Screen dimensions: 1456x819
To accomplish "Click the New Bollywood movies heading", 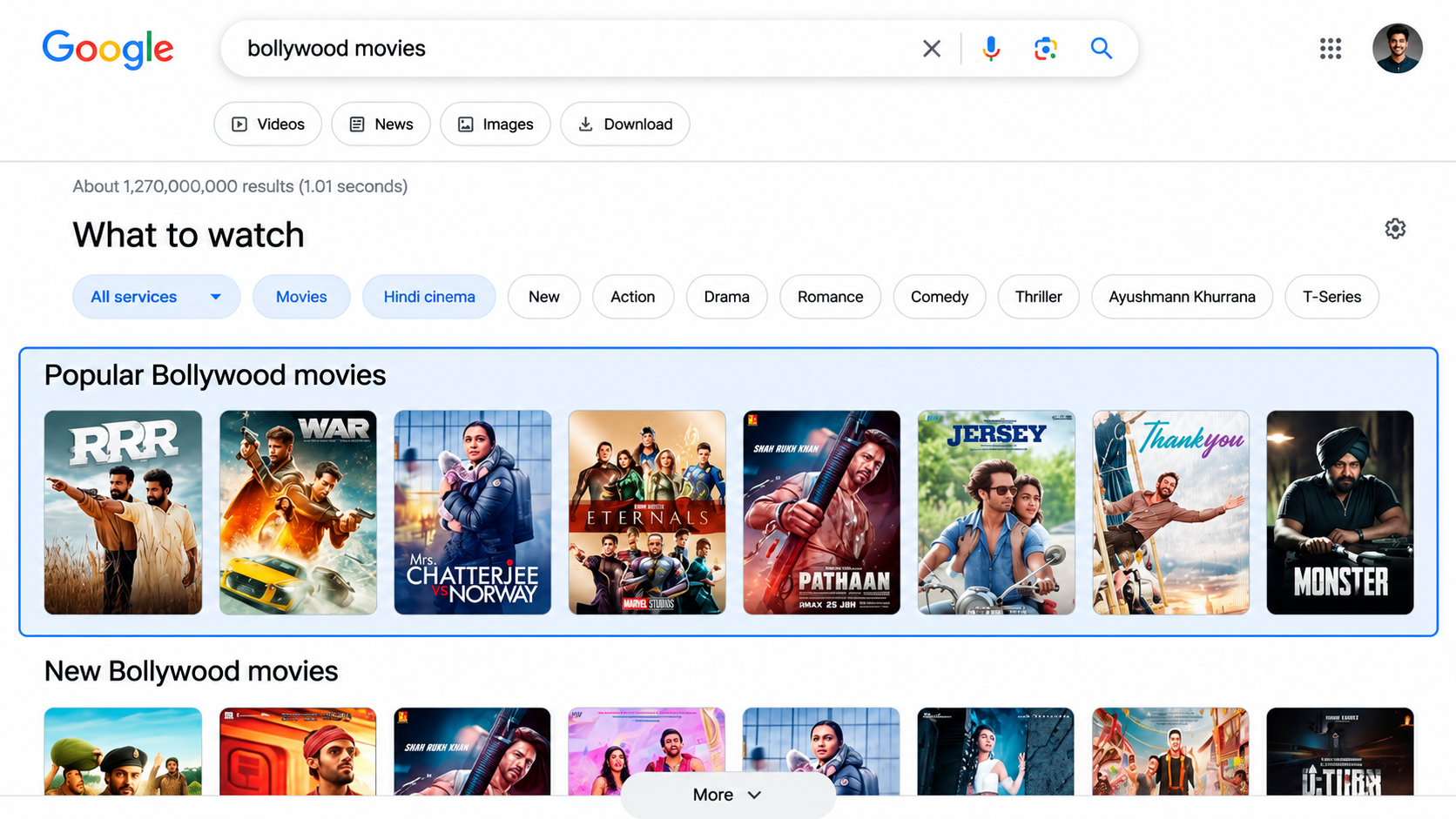I will coord(192,671).
